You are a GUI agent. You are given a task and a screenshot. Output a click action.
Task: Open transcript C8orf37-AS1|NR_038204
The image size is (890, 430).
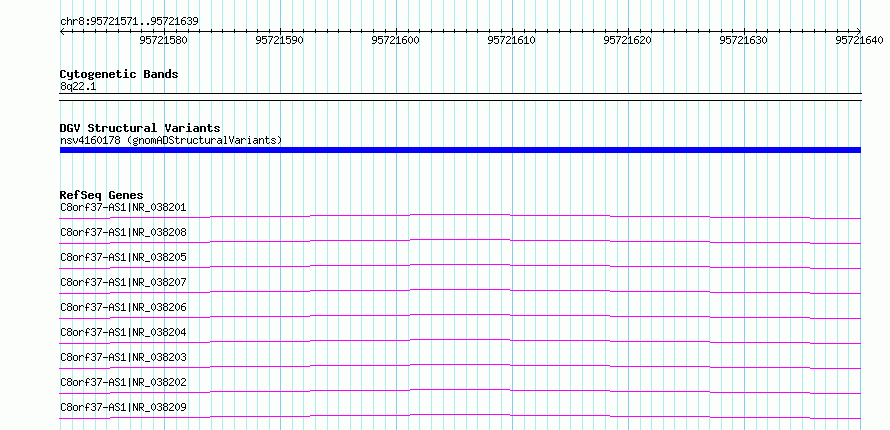[123, 332]
